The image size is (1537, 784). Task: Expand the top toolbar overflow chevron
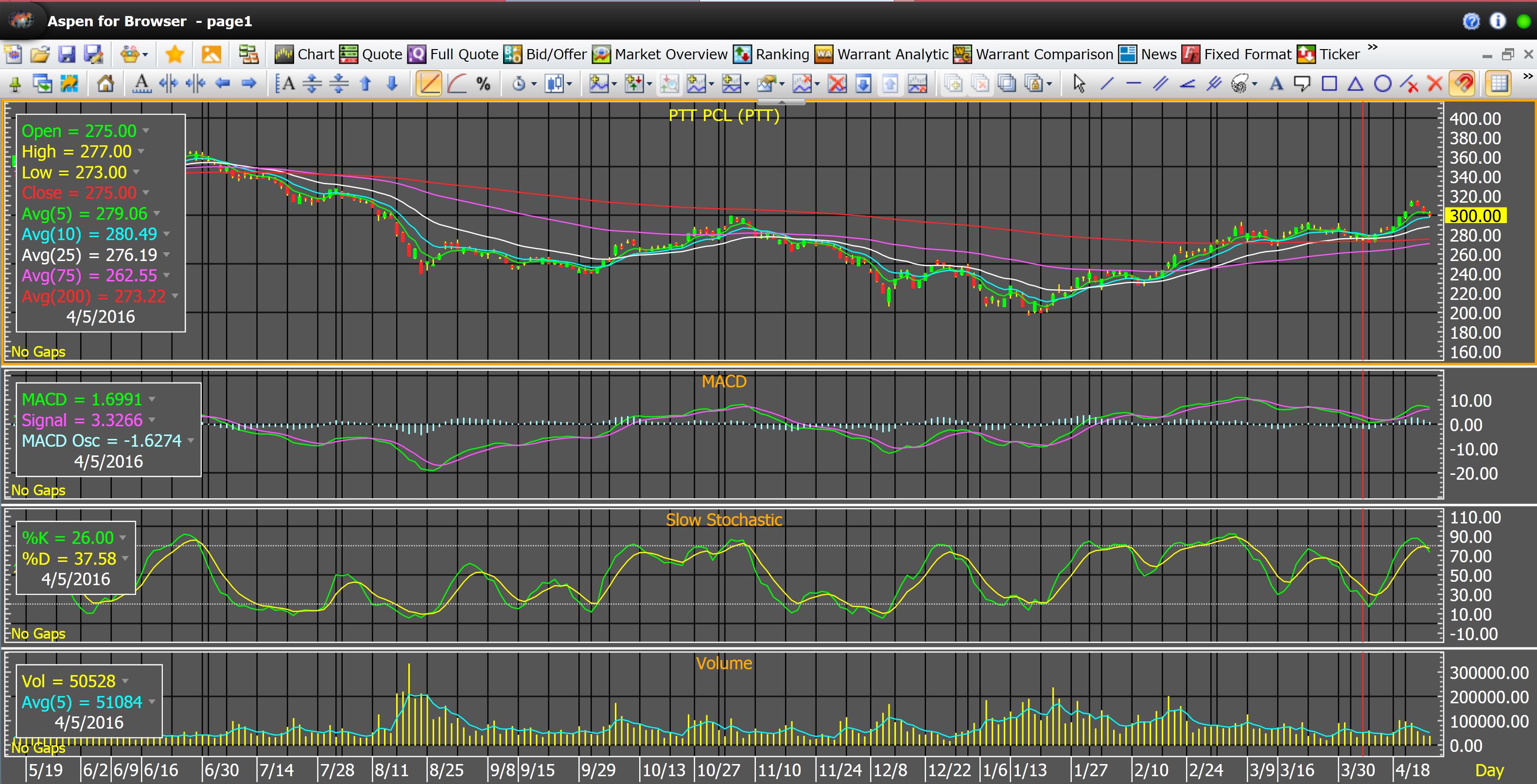click(x=1372, y=47)
